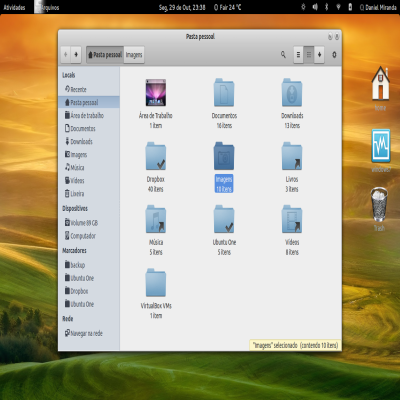400x400 pixels.
Task: Expand the view options down-arrow dropdown
Action: tap(319, 55)
